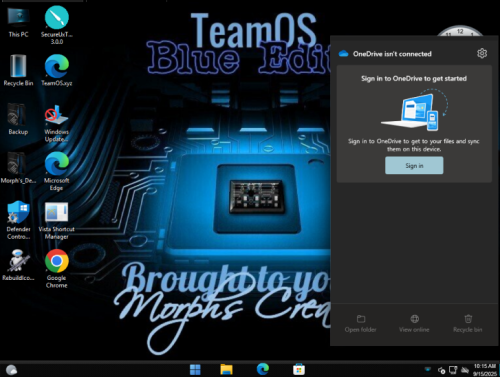Select Google Chrome desktop shortcut
Viewport: 500px width, 377px height.
coord(57,269)
